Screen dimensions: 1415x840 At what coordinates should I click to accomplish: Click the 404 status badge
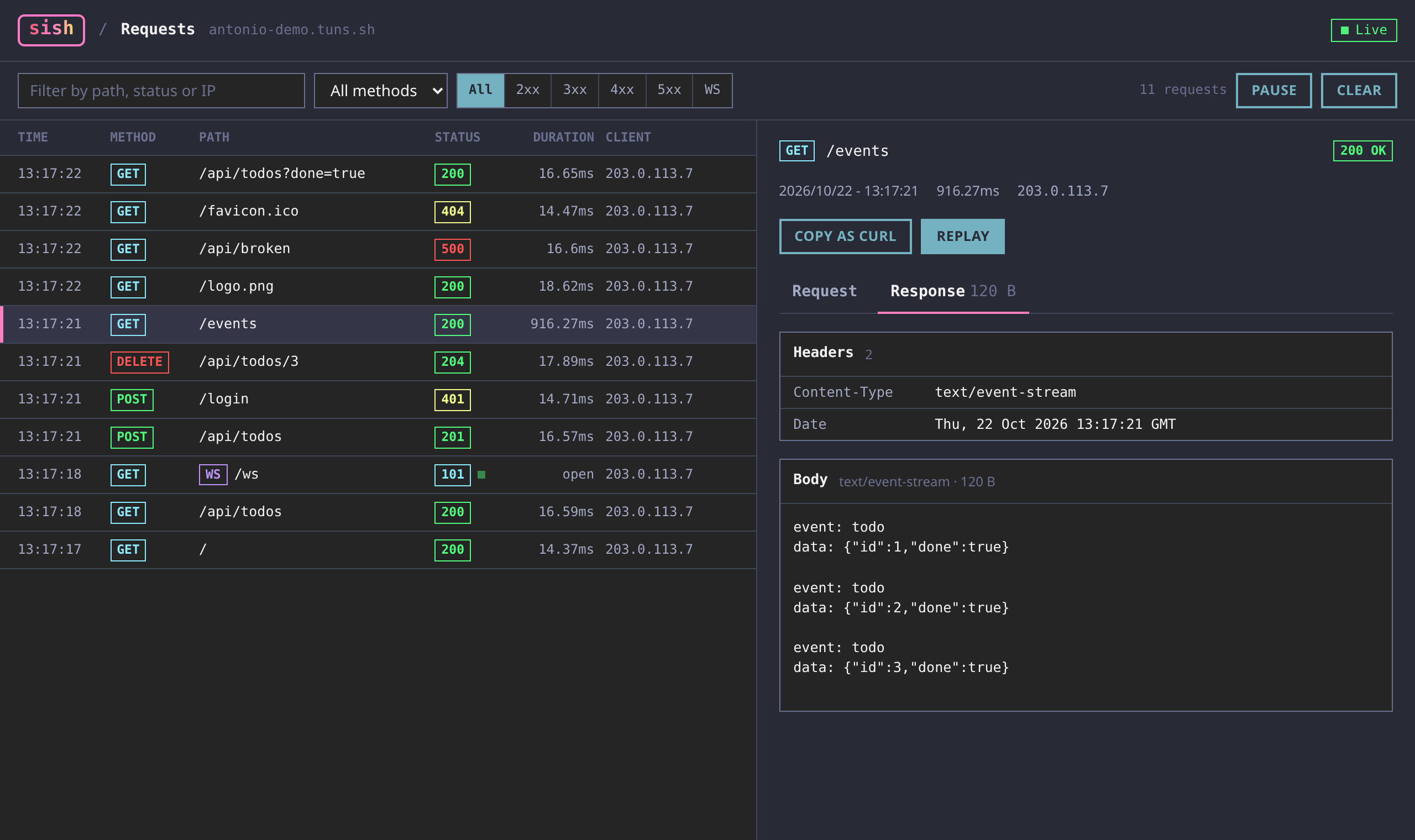point(453,212)
